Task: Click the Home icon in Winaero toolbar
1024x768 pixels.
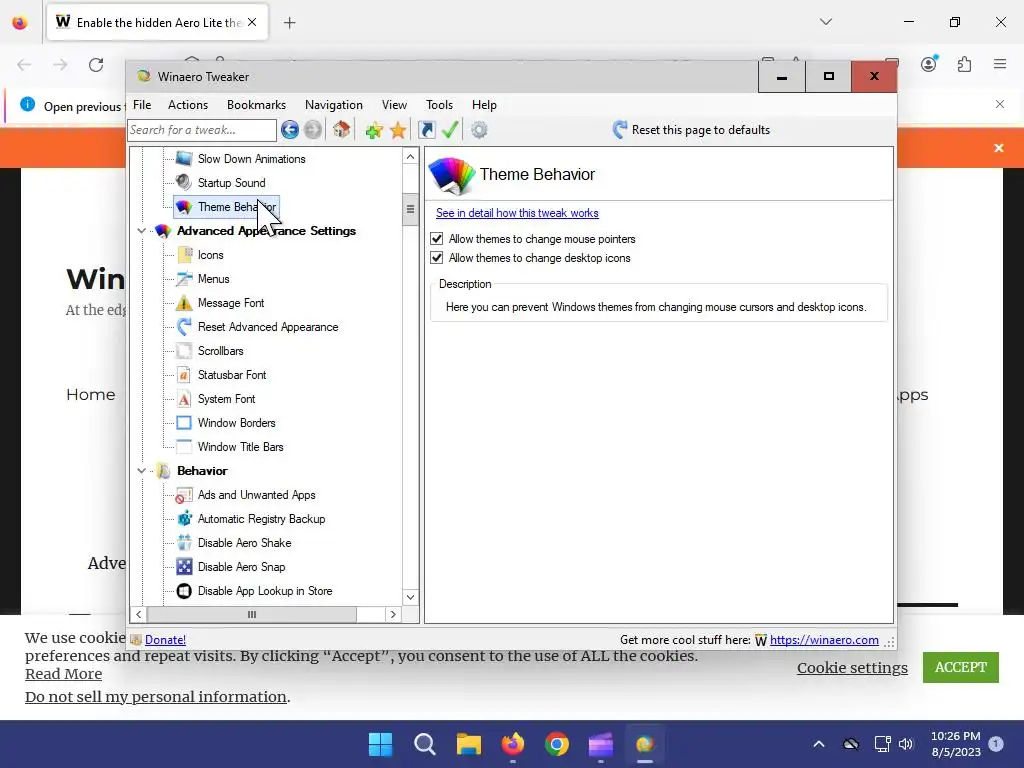Action: pos(341,130)
